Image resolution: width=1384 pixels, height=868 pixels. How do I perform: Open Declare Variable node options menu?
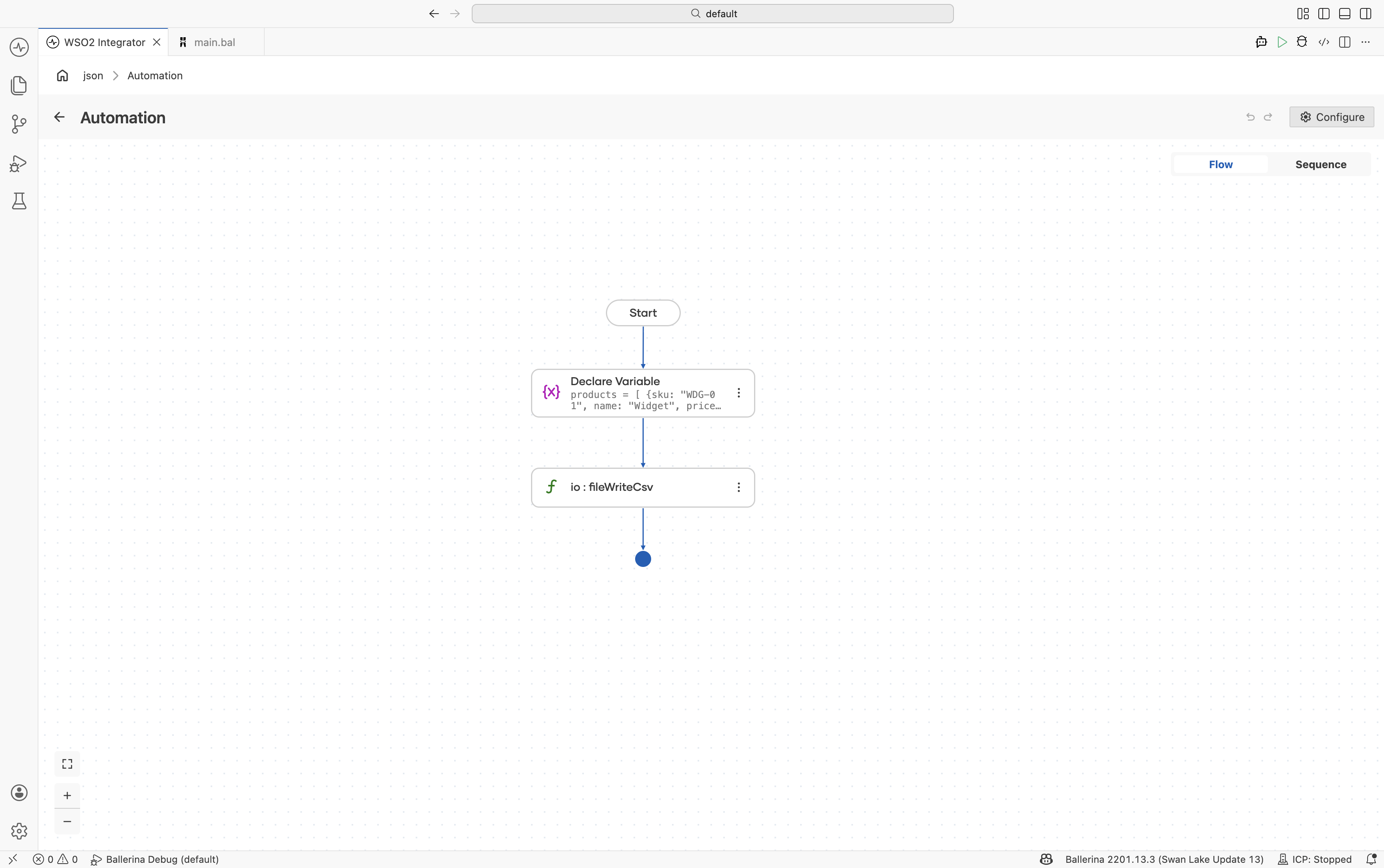pos(739,393)
